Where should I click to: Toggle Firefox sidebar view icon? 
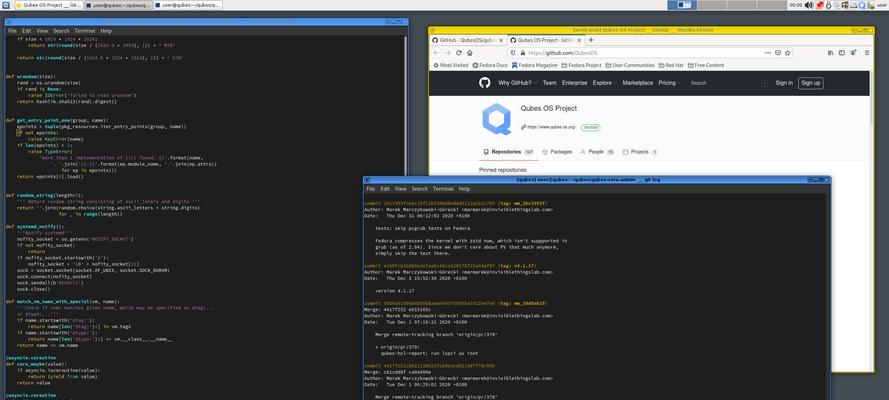(x=842, y=53)
